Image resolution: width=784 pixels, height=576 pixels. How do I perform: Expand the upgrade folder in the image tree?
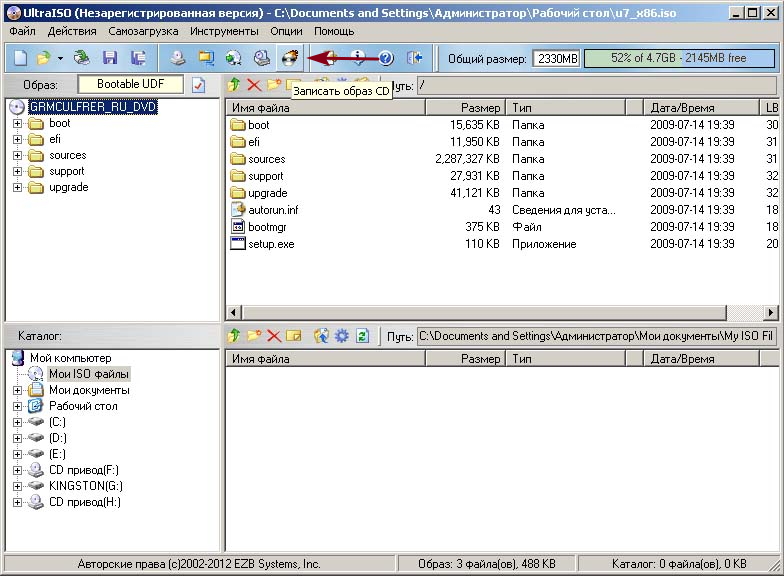18,188
